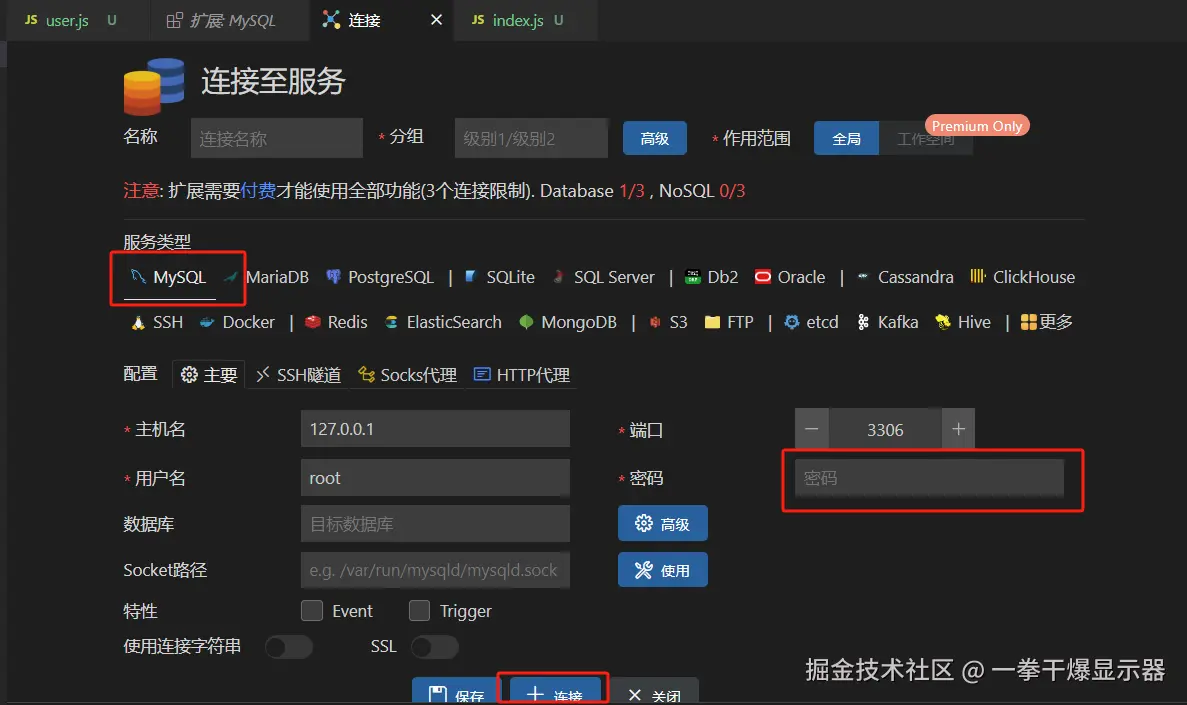Select PostgreSQL service type

[x=380, y=277]
